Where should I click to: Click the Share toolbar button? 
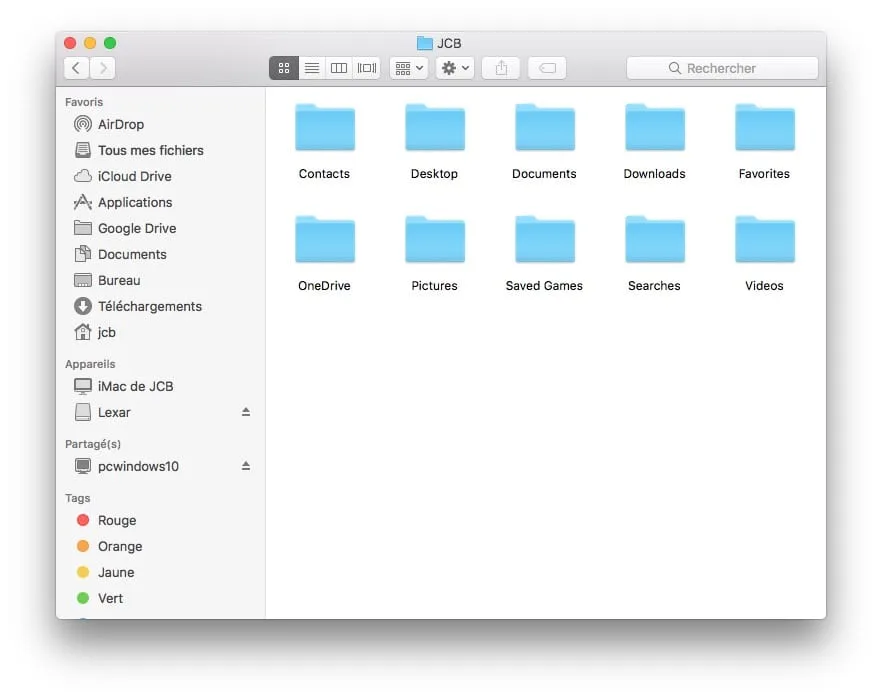pyautogui.click(x=501, y=68)
